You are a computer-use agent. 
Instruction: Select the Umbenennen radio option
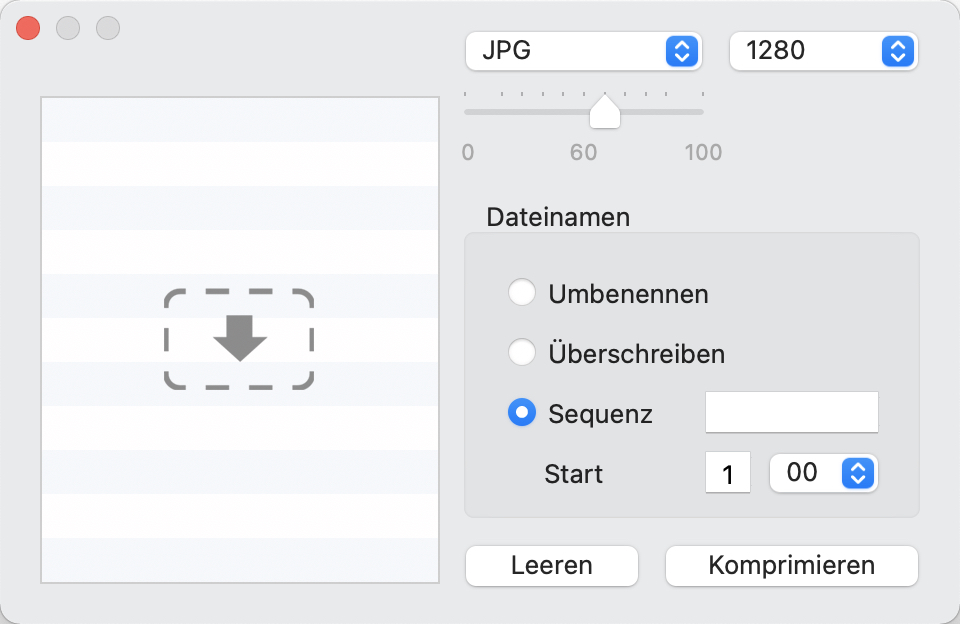tap(522, 293)
